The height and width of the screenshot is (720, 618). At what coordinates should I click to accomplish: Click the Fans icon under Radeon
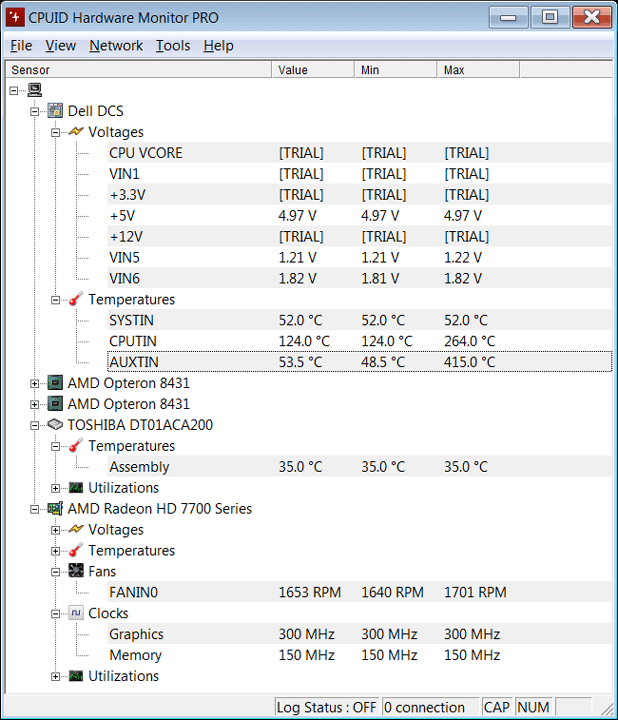click(76, 572)
